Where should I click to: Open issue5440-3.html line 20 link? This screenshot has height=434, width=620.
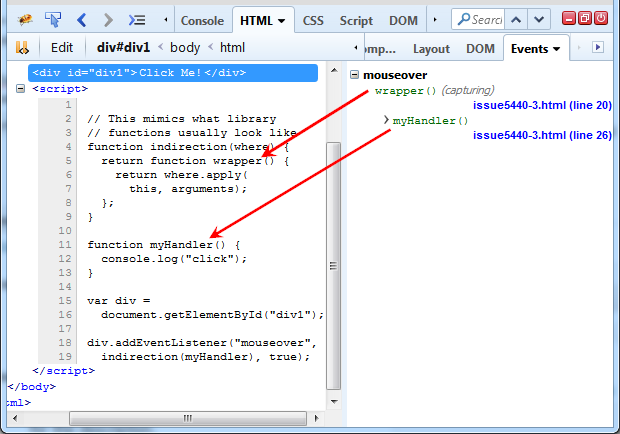pos(542,105)
